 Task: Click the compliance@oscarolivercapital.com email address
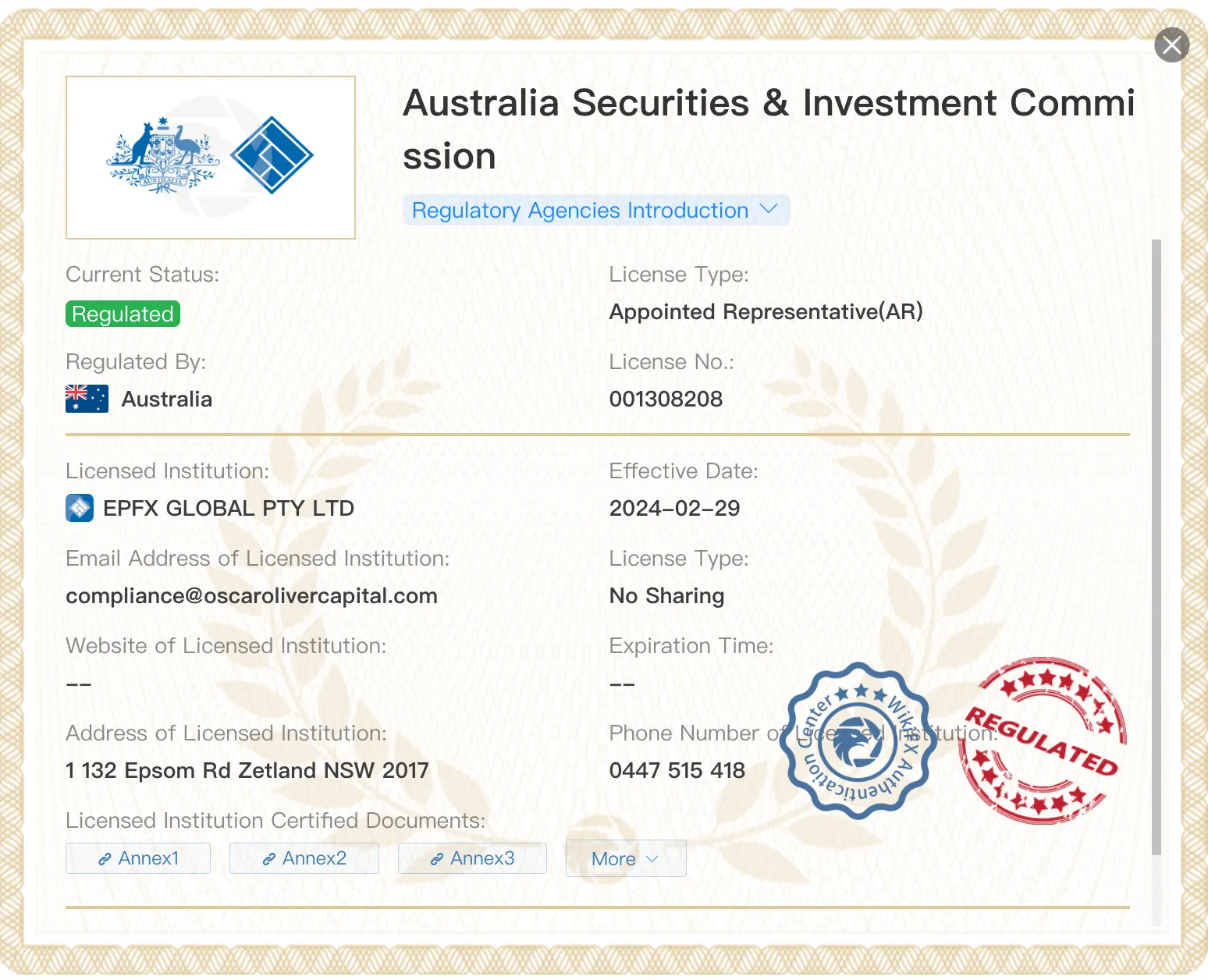point(251,596)
